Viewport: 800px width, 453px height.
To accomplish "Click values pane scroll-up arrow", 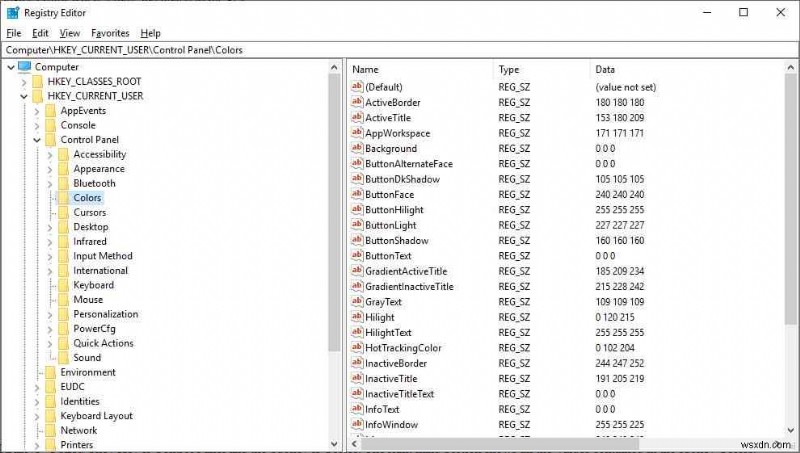I will 791,67.
